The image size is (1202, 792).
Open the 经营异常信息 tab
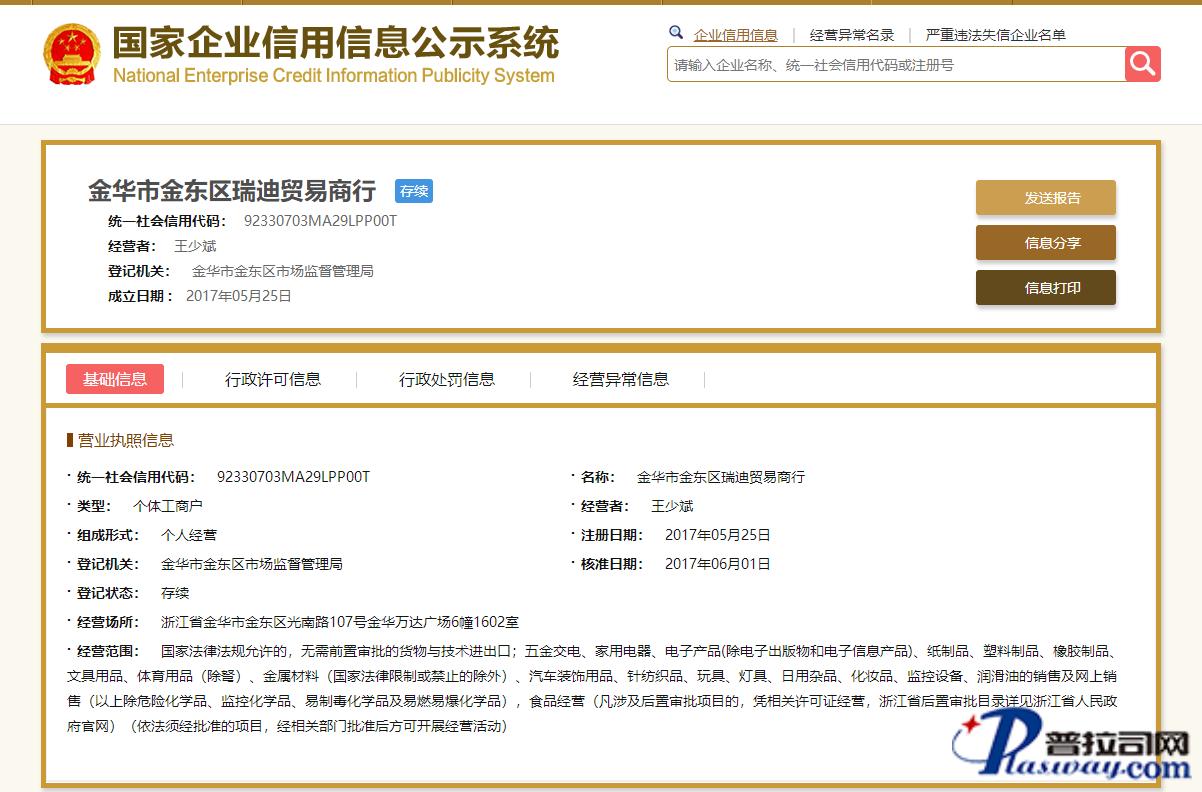click(x=621, y=379)
